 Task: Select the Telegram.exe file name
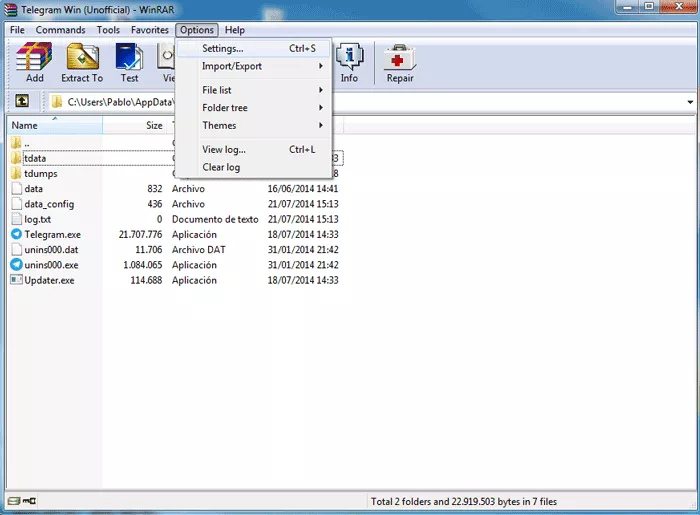point(53,234)
